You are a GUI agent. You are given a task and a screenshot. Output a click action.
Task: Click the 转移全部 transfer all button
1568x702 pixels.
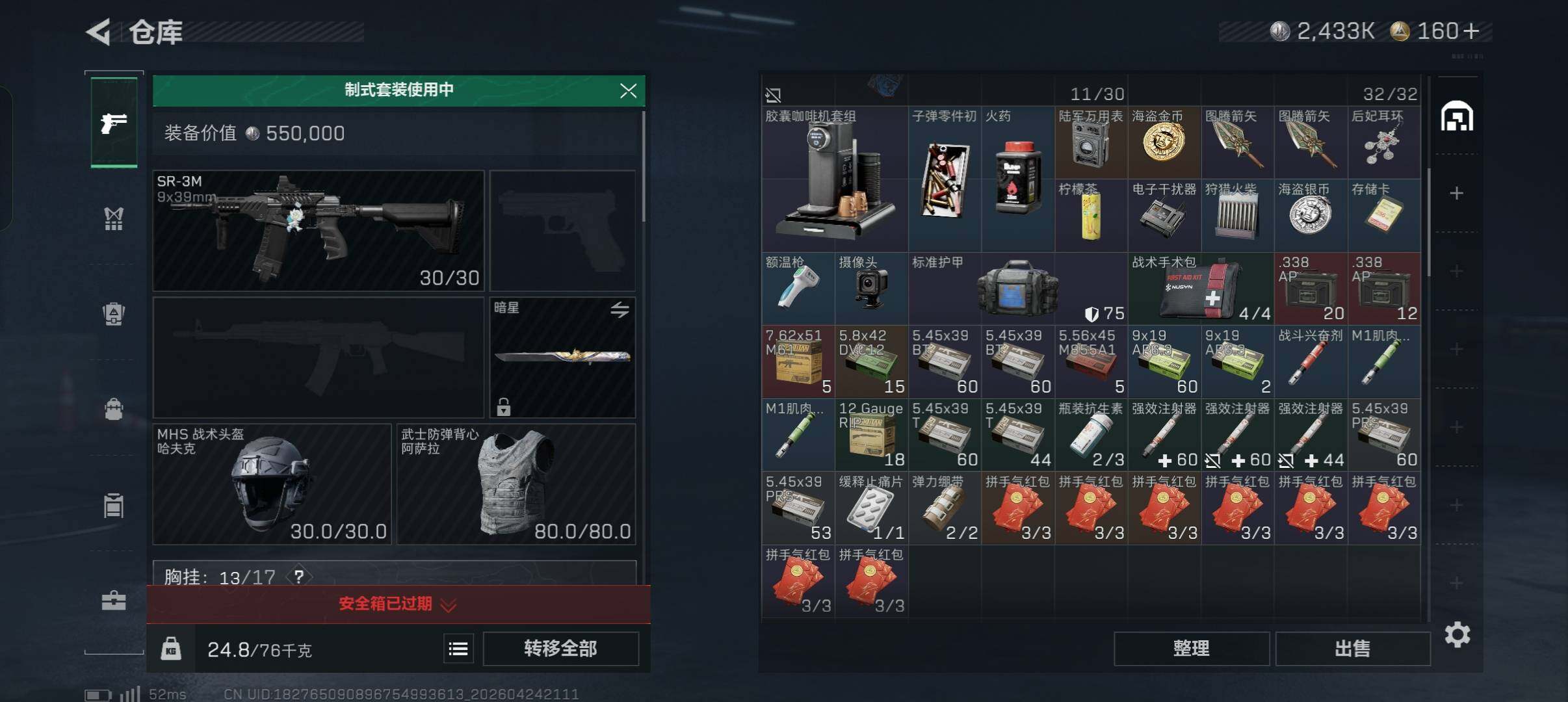click(560, 649)
